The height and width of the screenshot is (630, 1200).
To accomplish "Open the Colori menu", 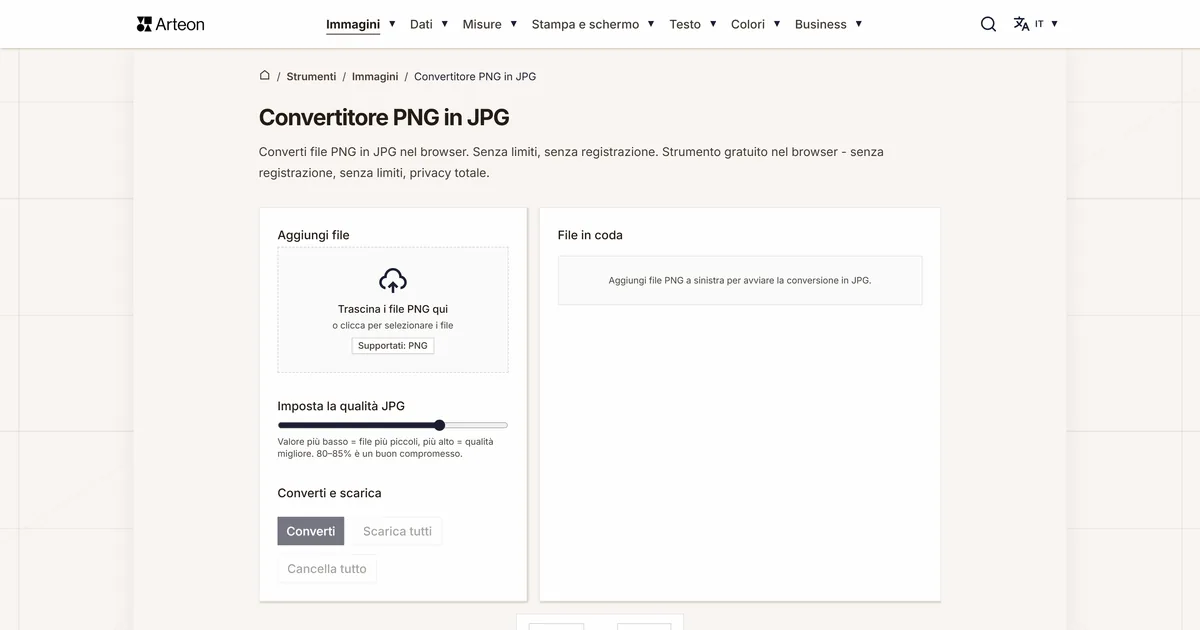I will point(748,24).
